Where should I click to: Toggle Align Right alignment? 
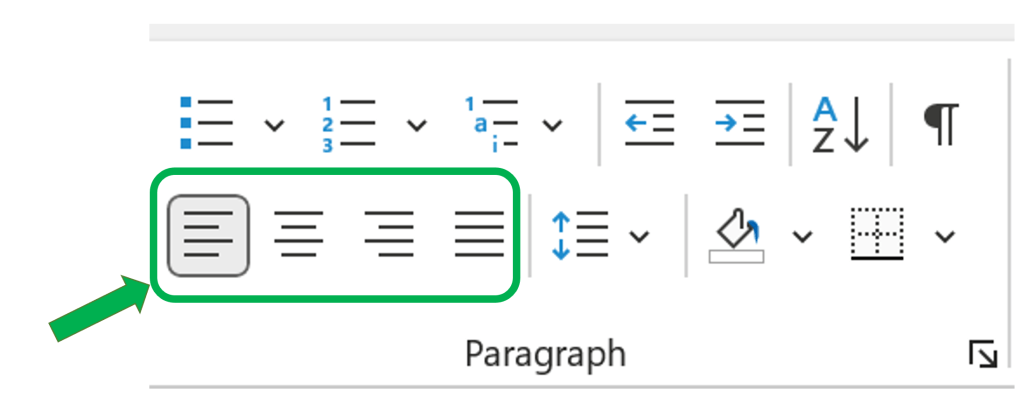click(x=389, y=235)
